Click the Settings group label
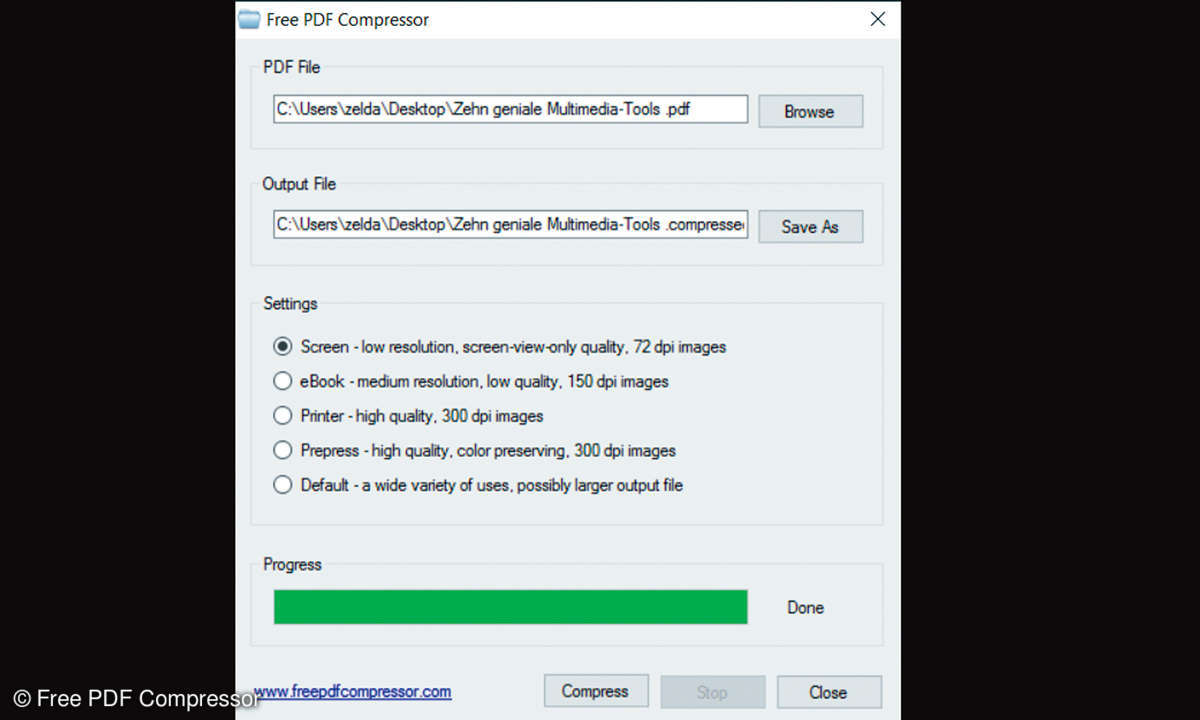This screenshot has height=720, width=1200. click(x=290, y=303)
